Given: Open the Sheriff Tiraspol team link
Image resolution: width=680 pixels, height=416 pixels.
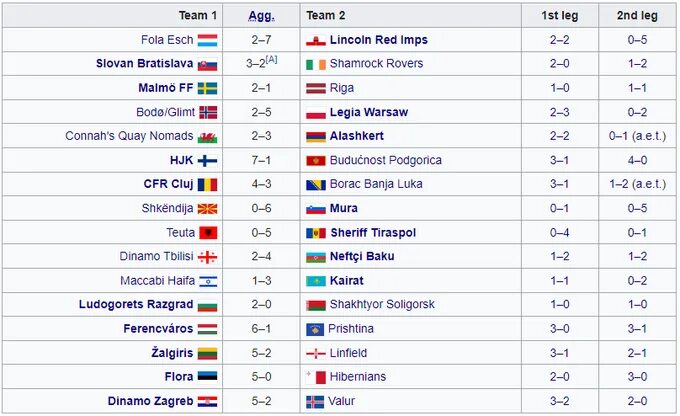Looking at the screenshot, I should (372, 233).
